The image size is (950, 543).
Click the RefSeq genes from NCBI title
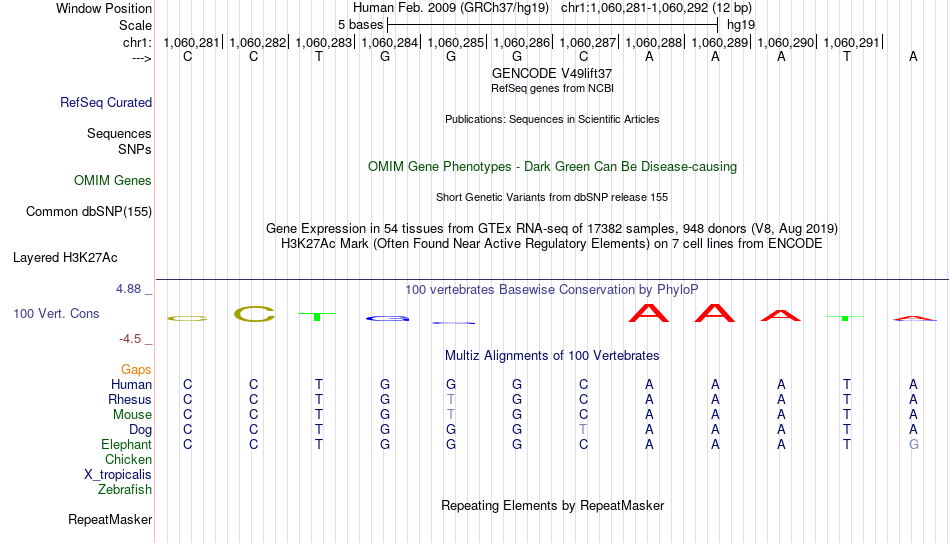552,88
